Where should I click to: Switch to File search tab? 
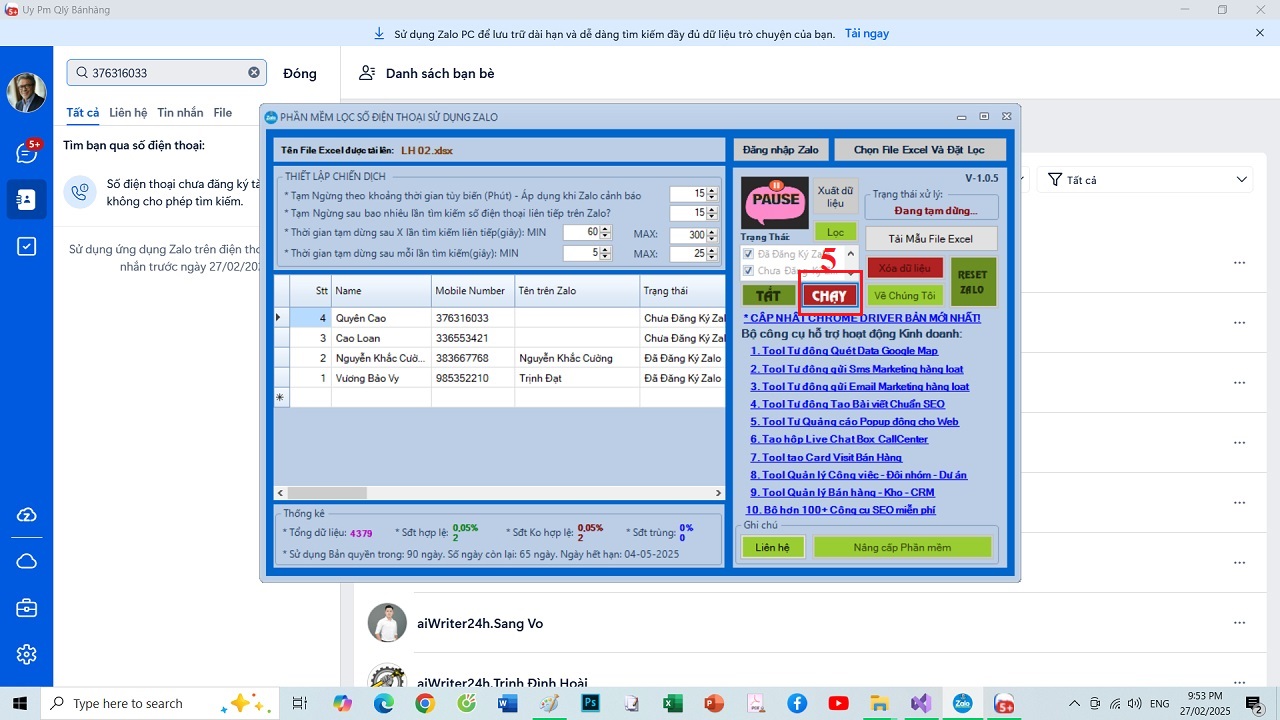tap(222, 113)
